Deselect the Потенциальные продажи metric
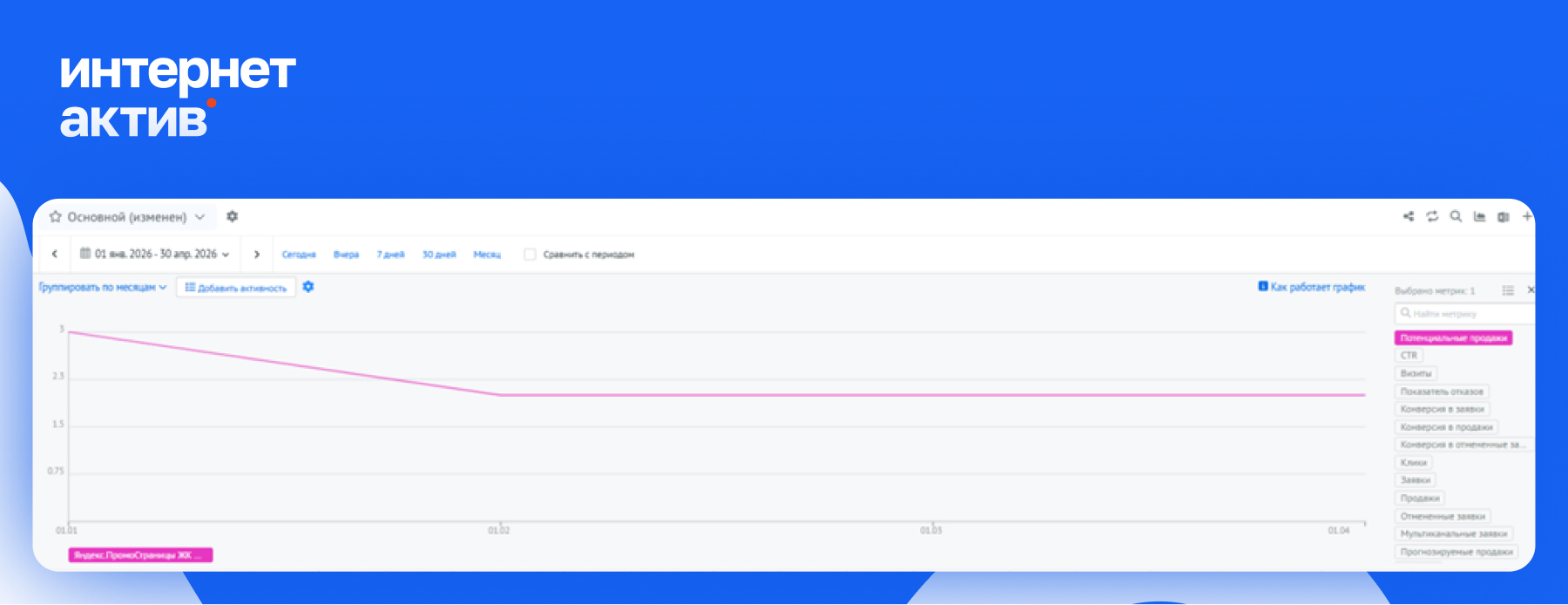1568x605 pixels. point(1453,338)
